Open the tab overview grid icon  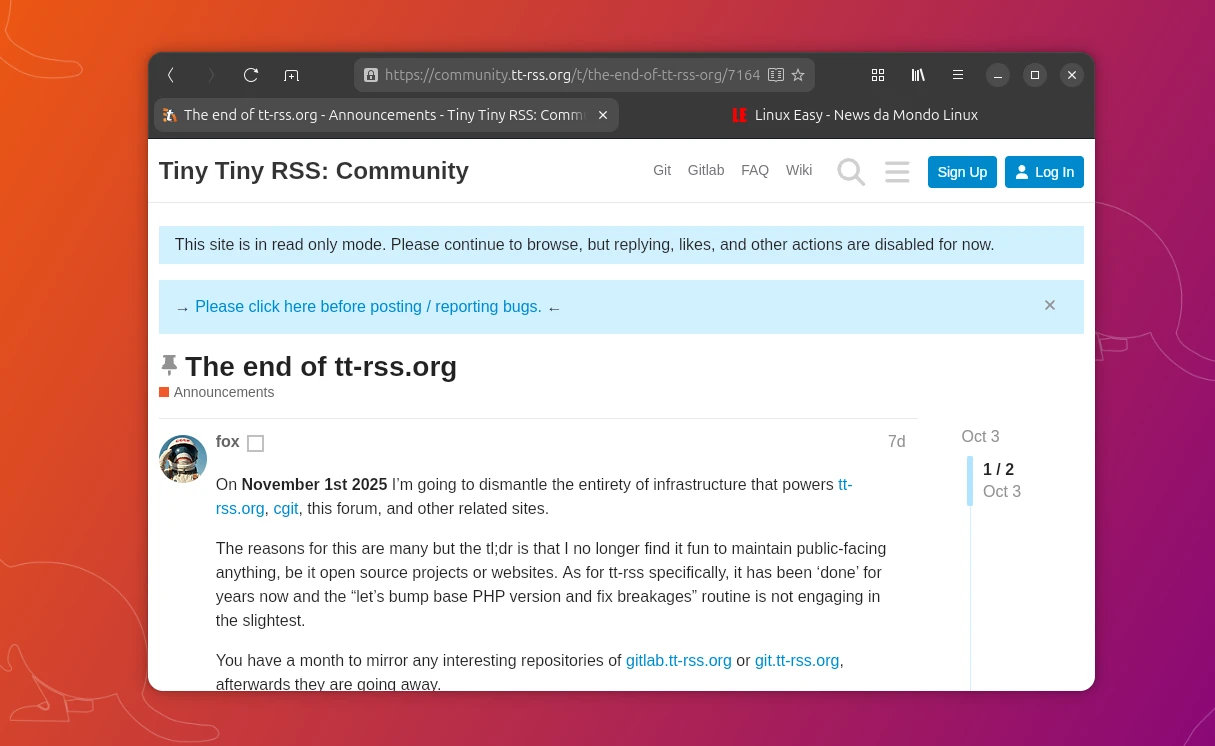click(x=877, y=75)
